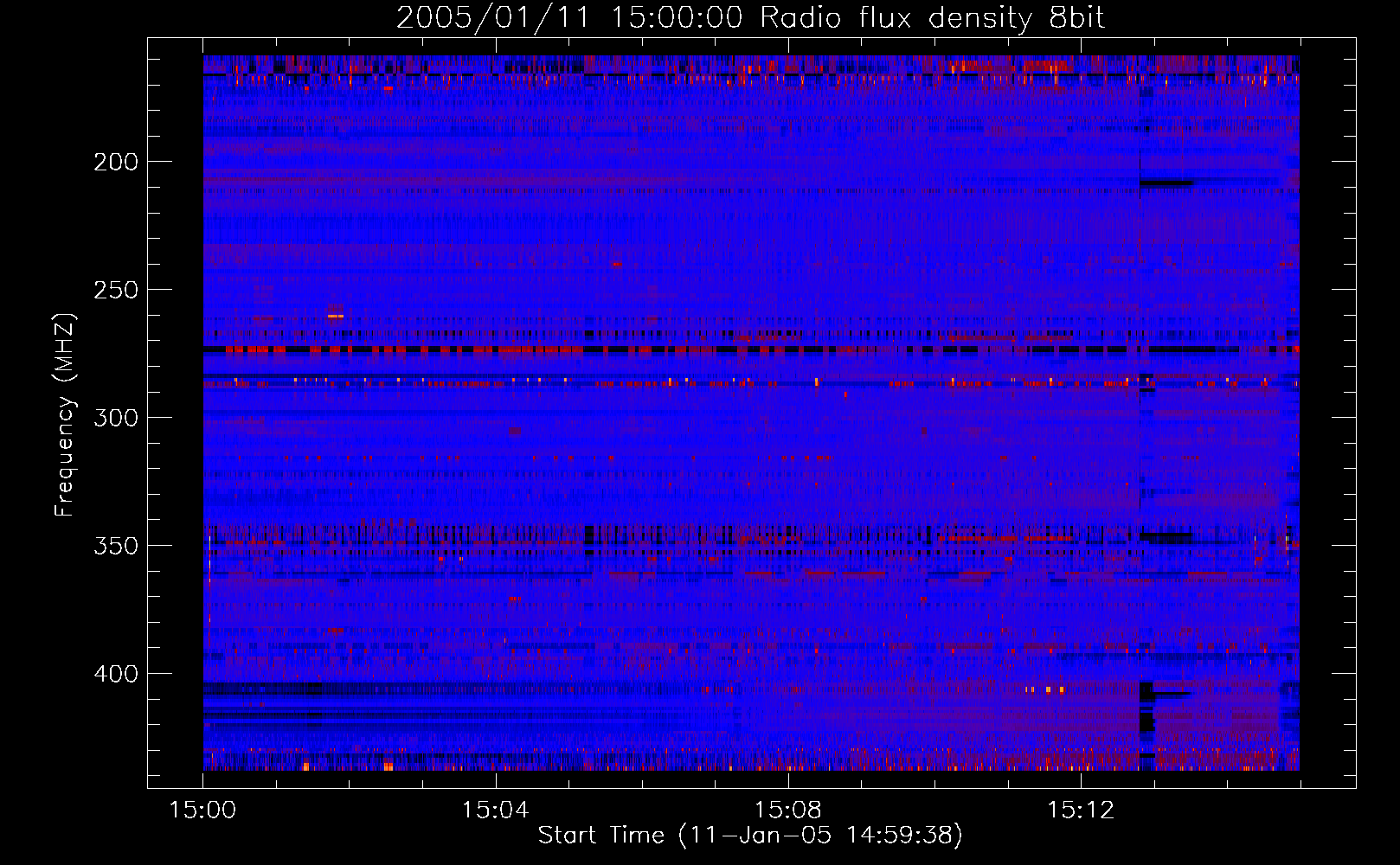Click the 'Start Time (11-Jan-05 14:59:38)' axis title
Viewport: 1400px width, 865px height.
click(x=750, y=836)
